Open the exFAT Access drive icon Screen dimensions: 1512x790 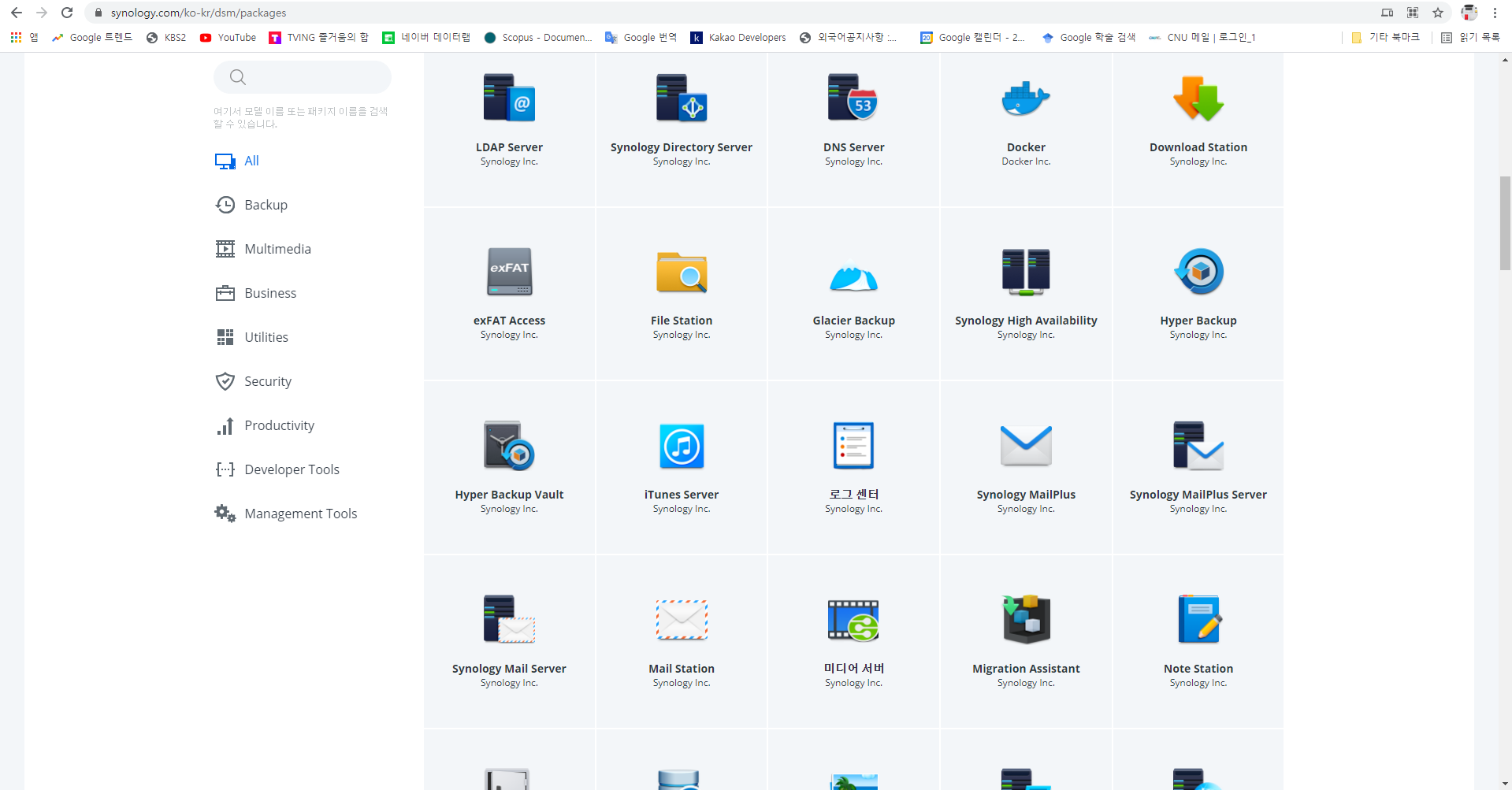tap(509, 272)
